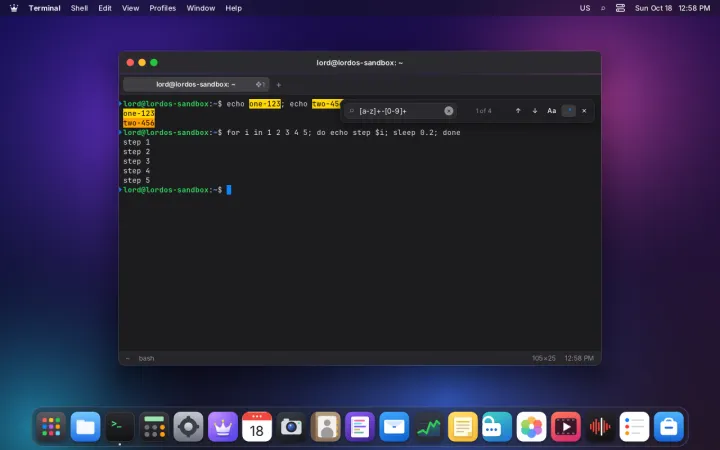Click the magnifier icon in find bar
Screen dimensions: 720x450
[x=352, y=111]
